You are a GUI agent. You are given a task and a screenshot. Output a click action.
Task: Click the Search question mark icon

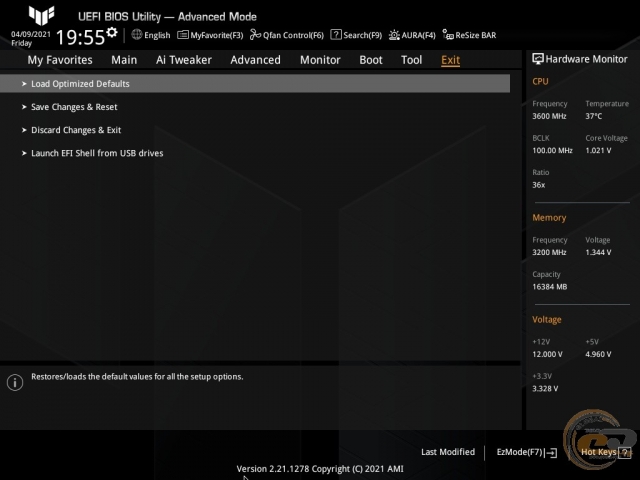336,35
